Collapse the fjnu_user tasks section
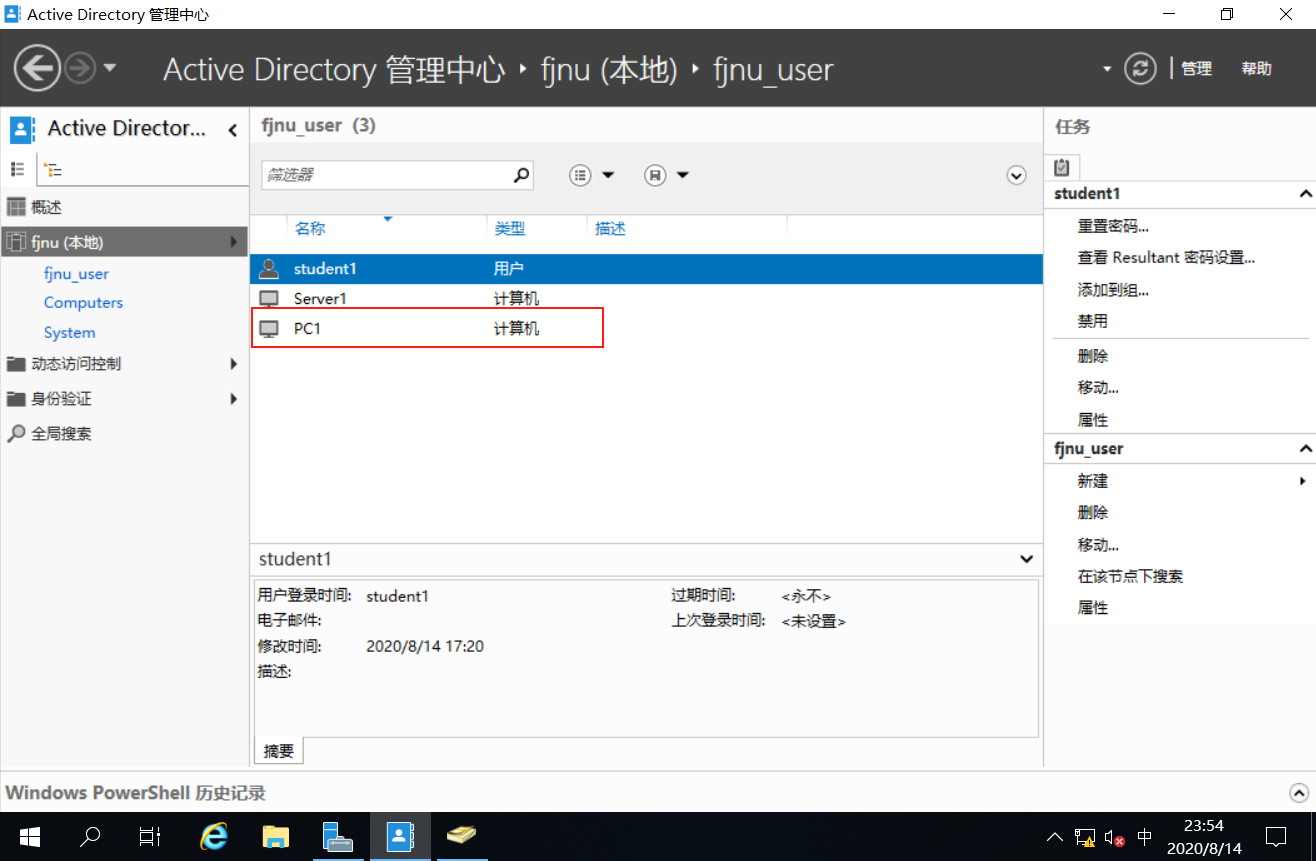 coord(1304,449)
